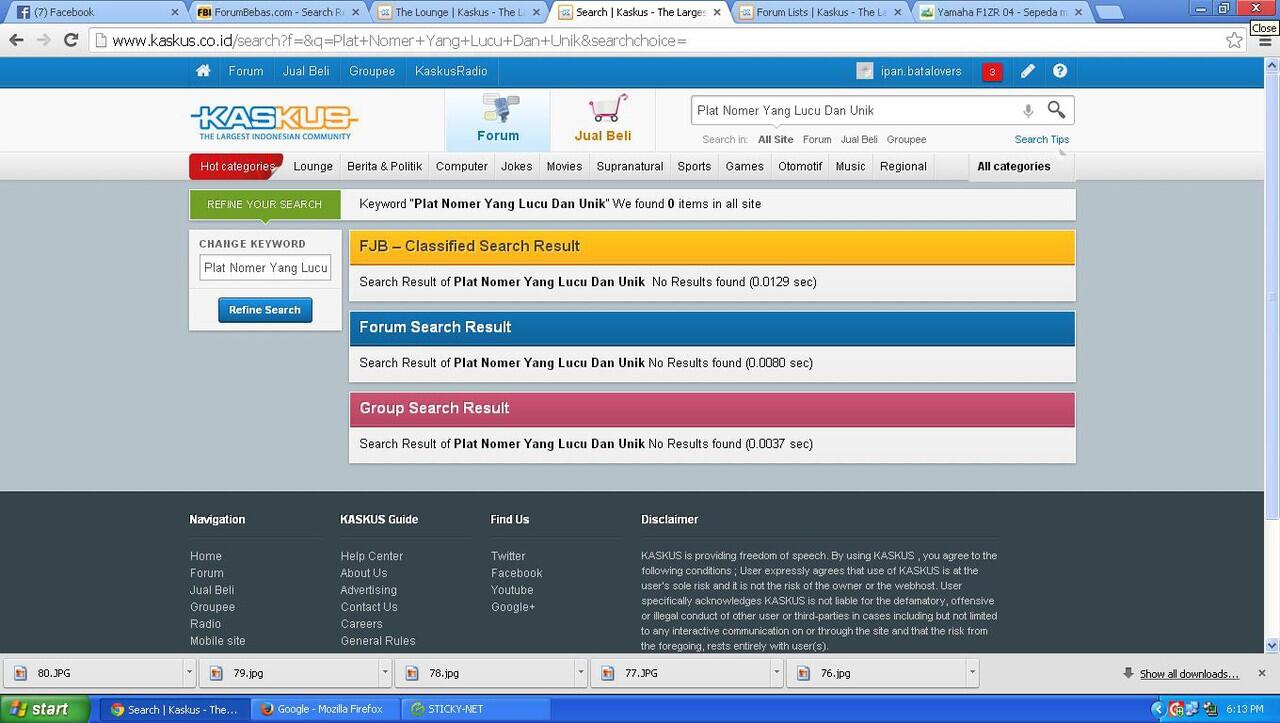Reload the page with refresh icon
The image size is (1280, 723).
click(71, 41)
